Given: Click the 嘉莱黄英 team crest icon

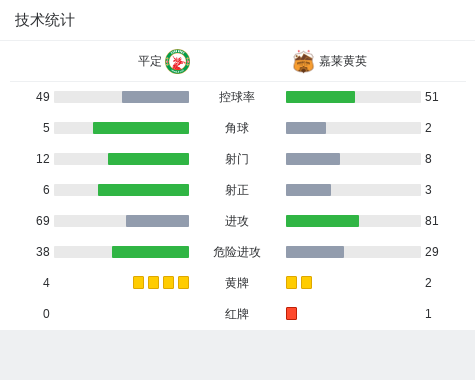Looking at the screenshot, I should (303, 61).
